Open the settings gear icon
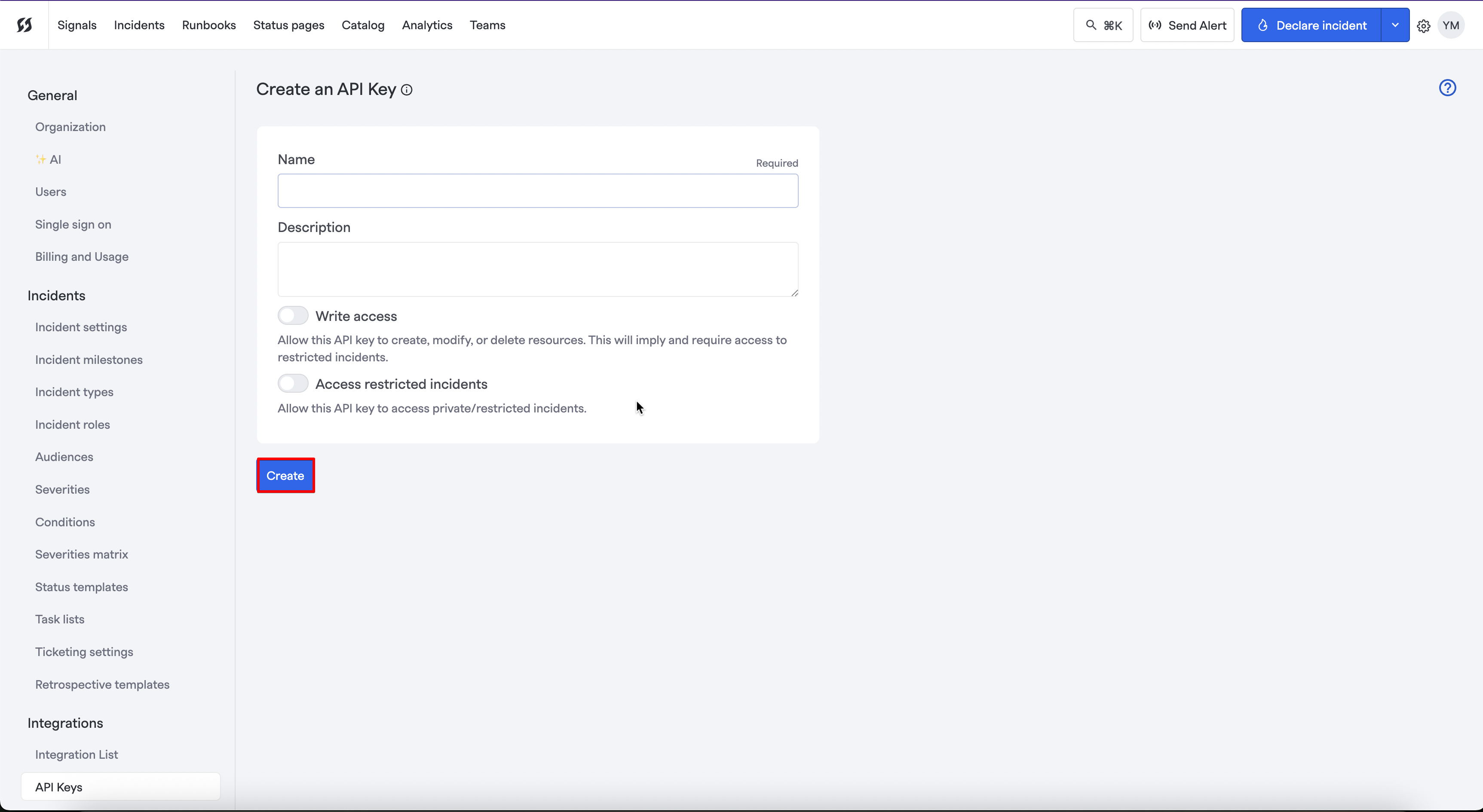 [1423, 26]
